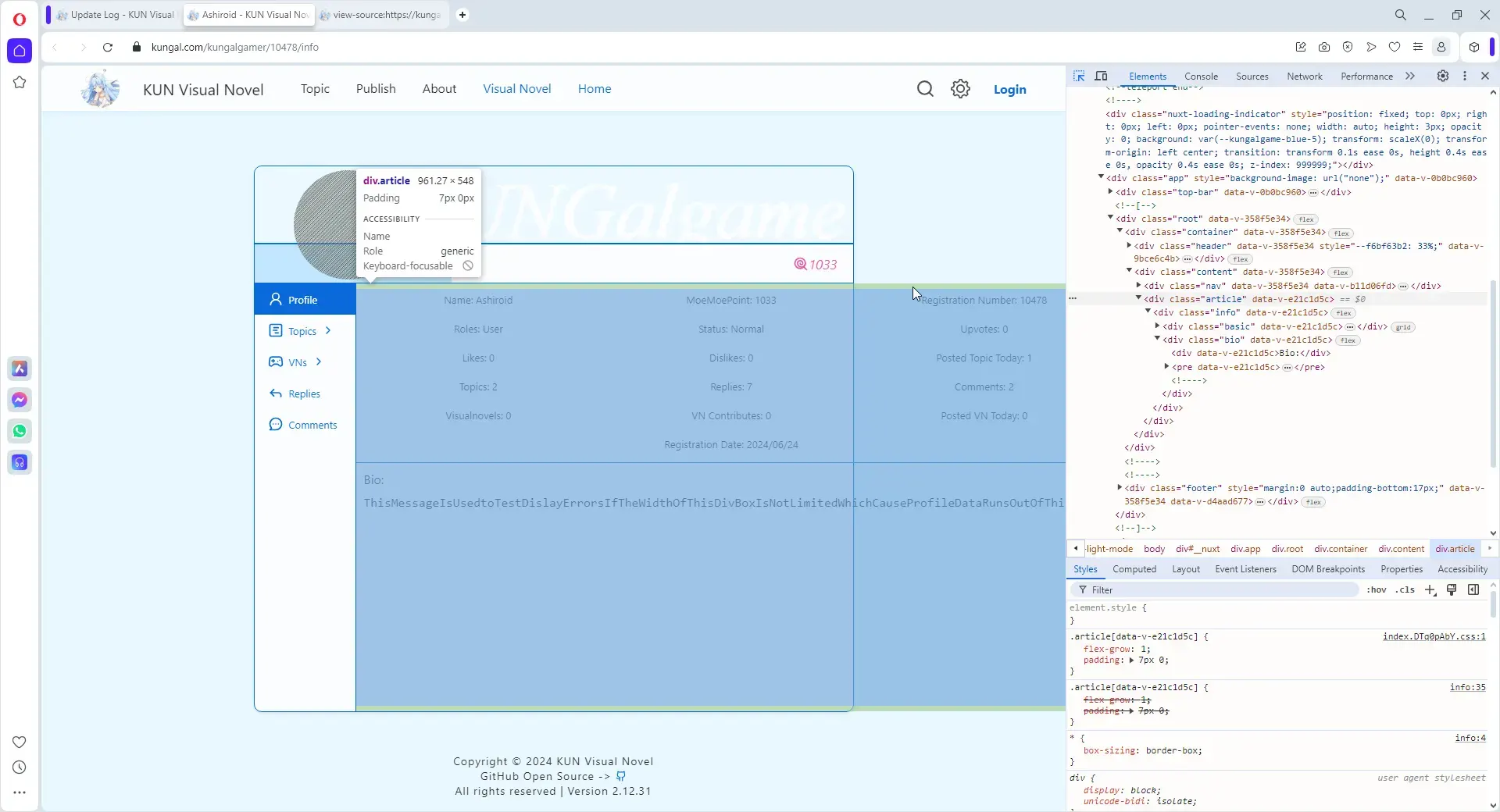Toggle grid badge on basic div
This screenshot has width=1500, height=812.
coord(1403,327)
